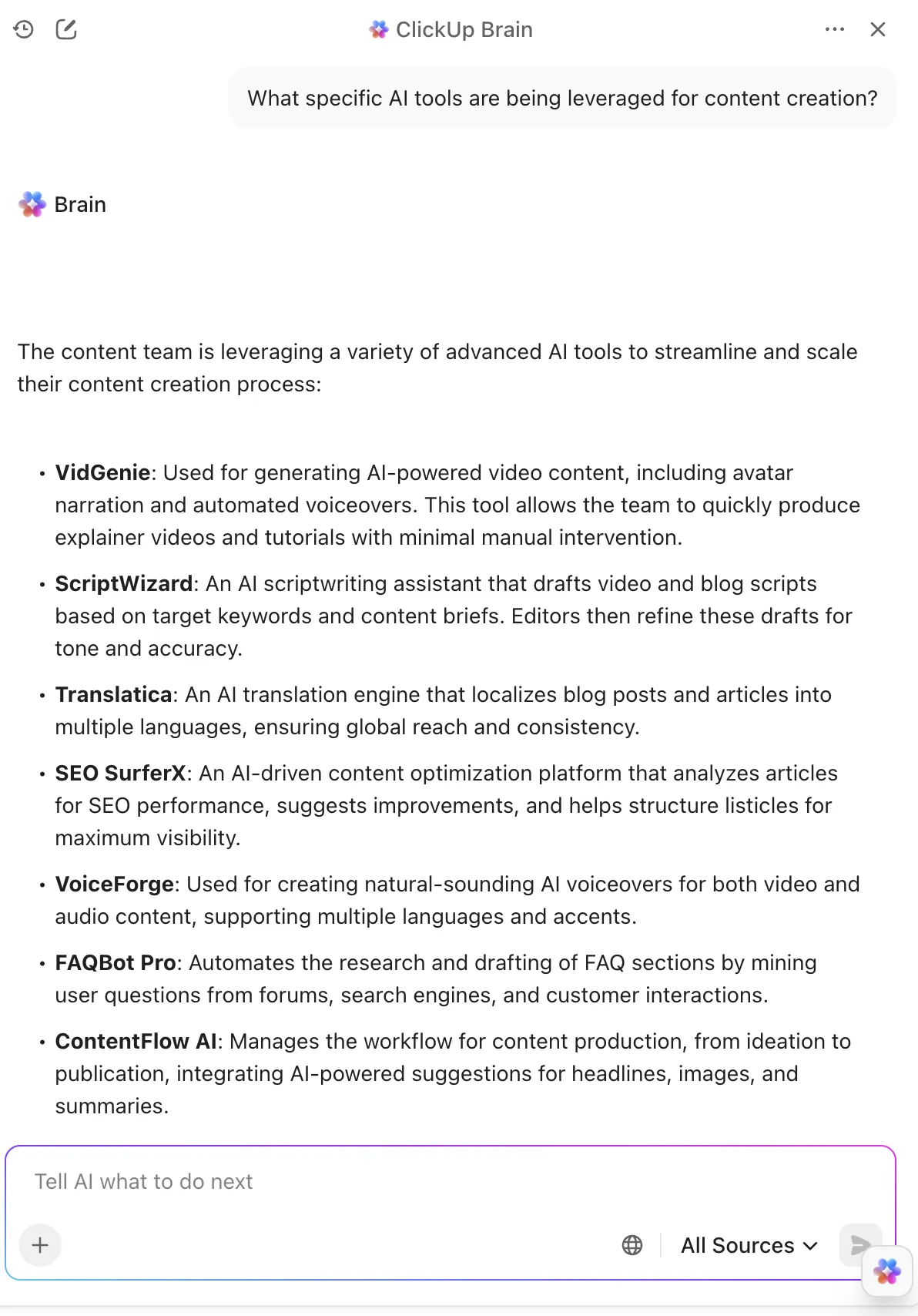Click the bold VidGenie tool name
918x1316 pixels.
coord(102,472)
